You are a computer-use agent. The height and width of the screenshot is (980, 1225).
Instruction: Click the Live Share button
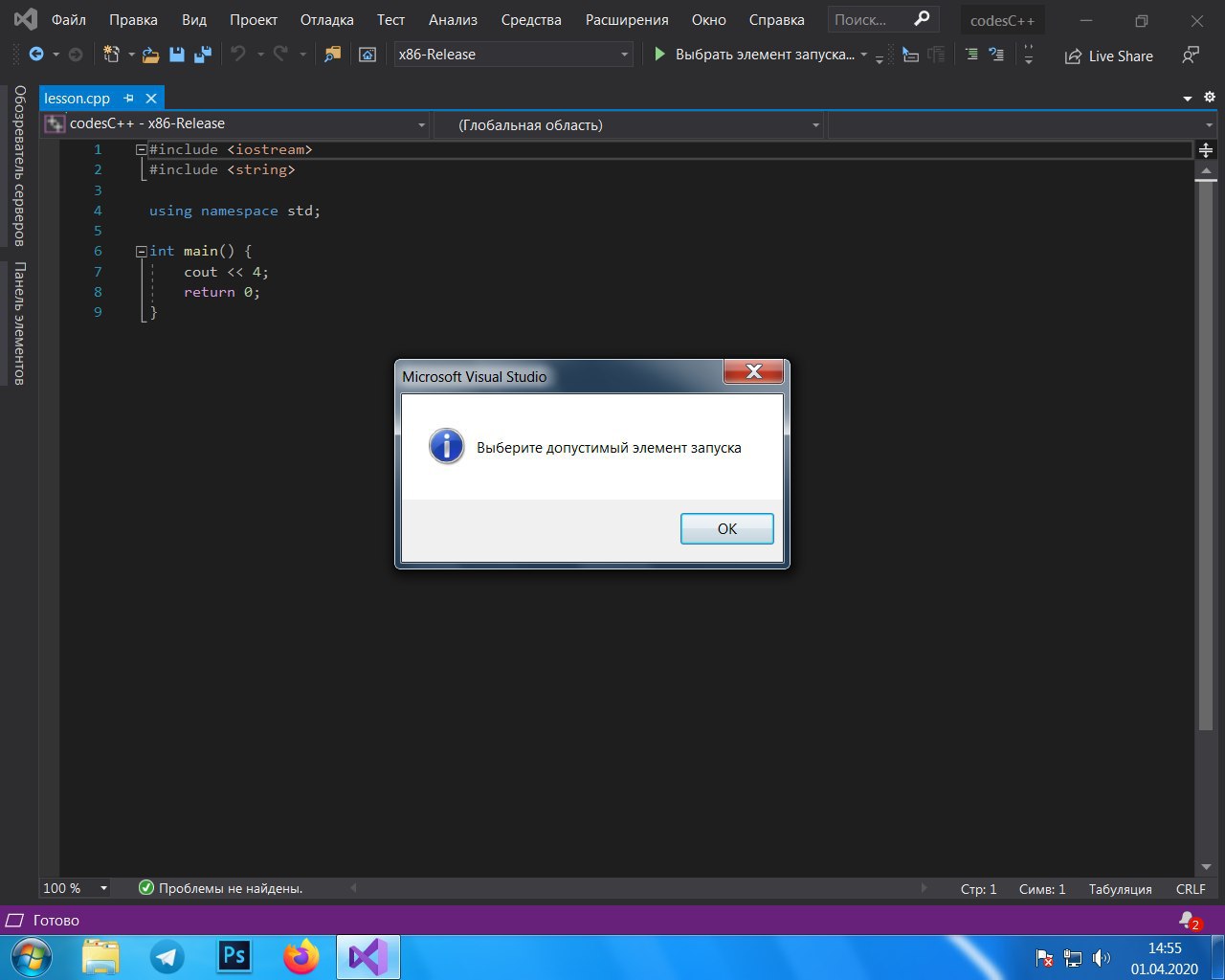click(1109, 56)
